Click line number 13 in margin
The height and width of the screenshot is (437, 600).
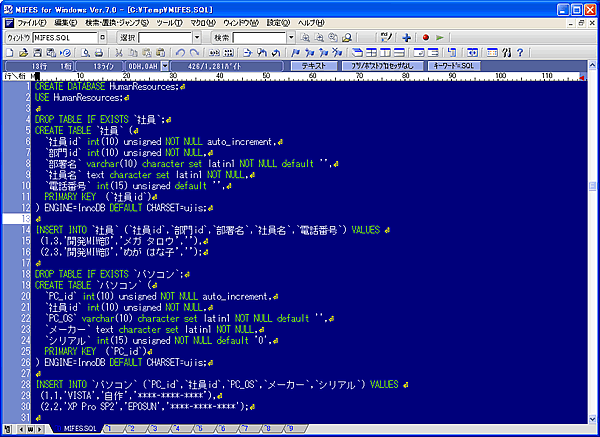(x=26, y=218)
